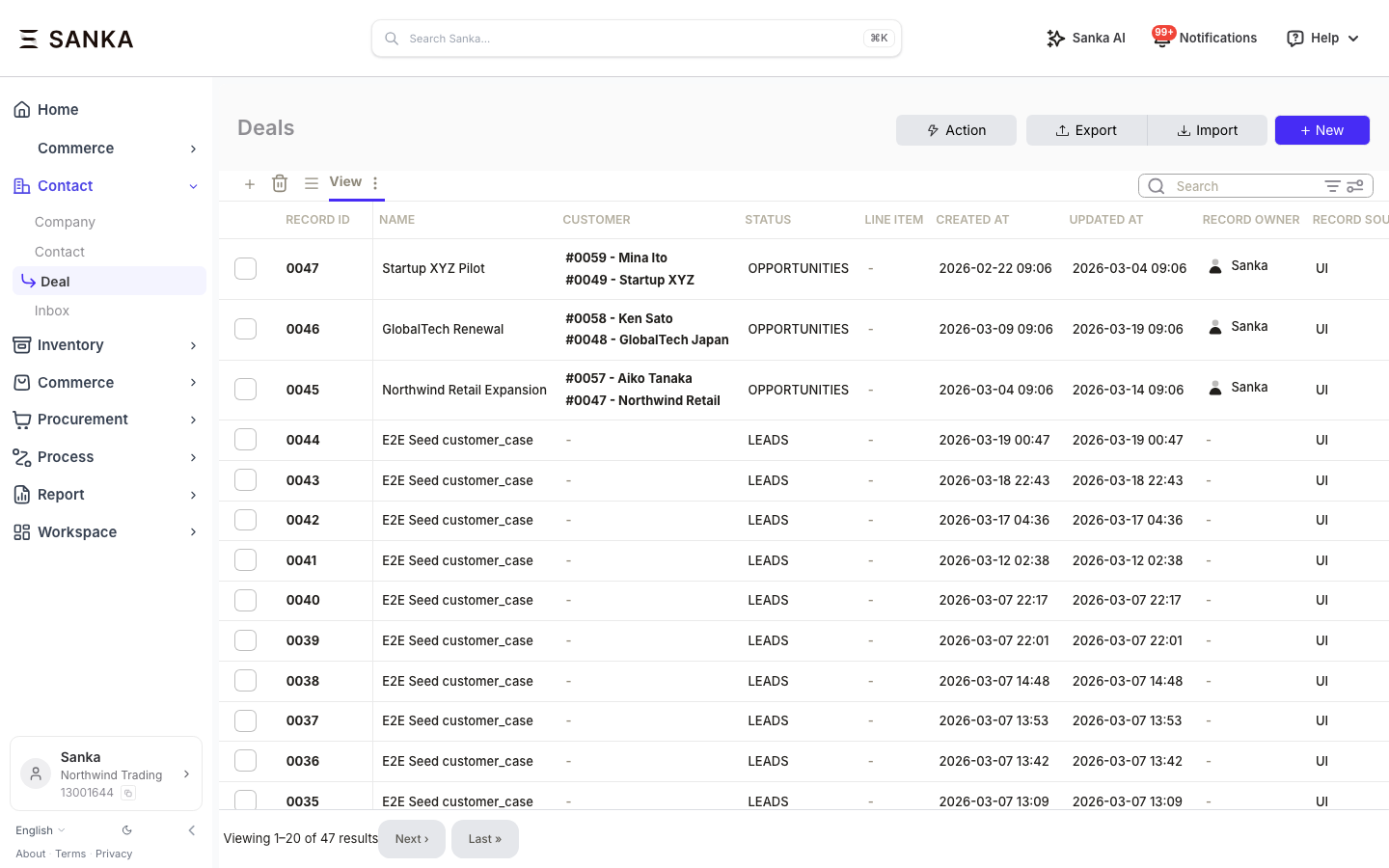
Task: Open the English language dropdown
Action: click(39, 829)
